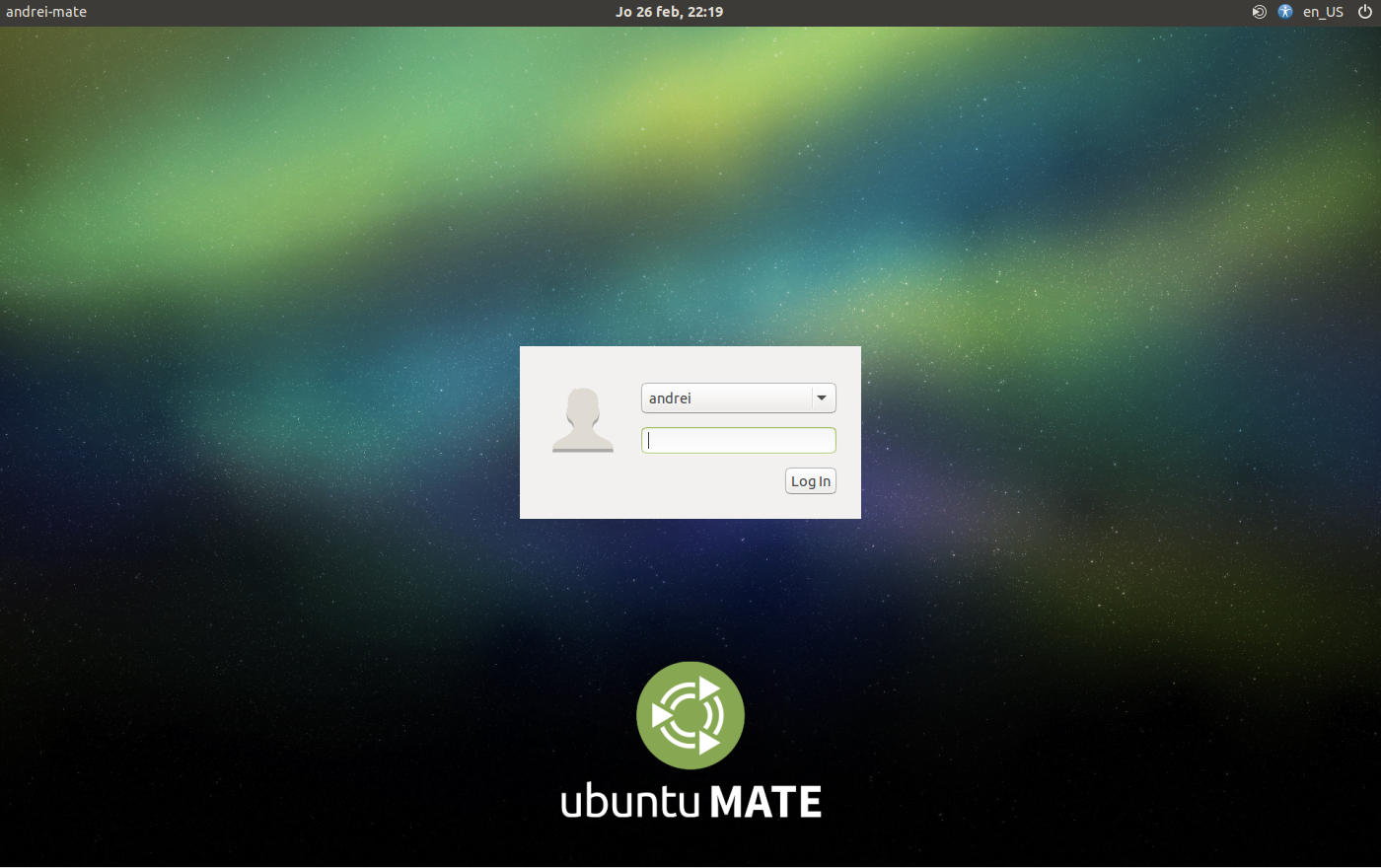Open the en_US keyboard layout indicator

coord(1323,12)
